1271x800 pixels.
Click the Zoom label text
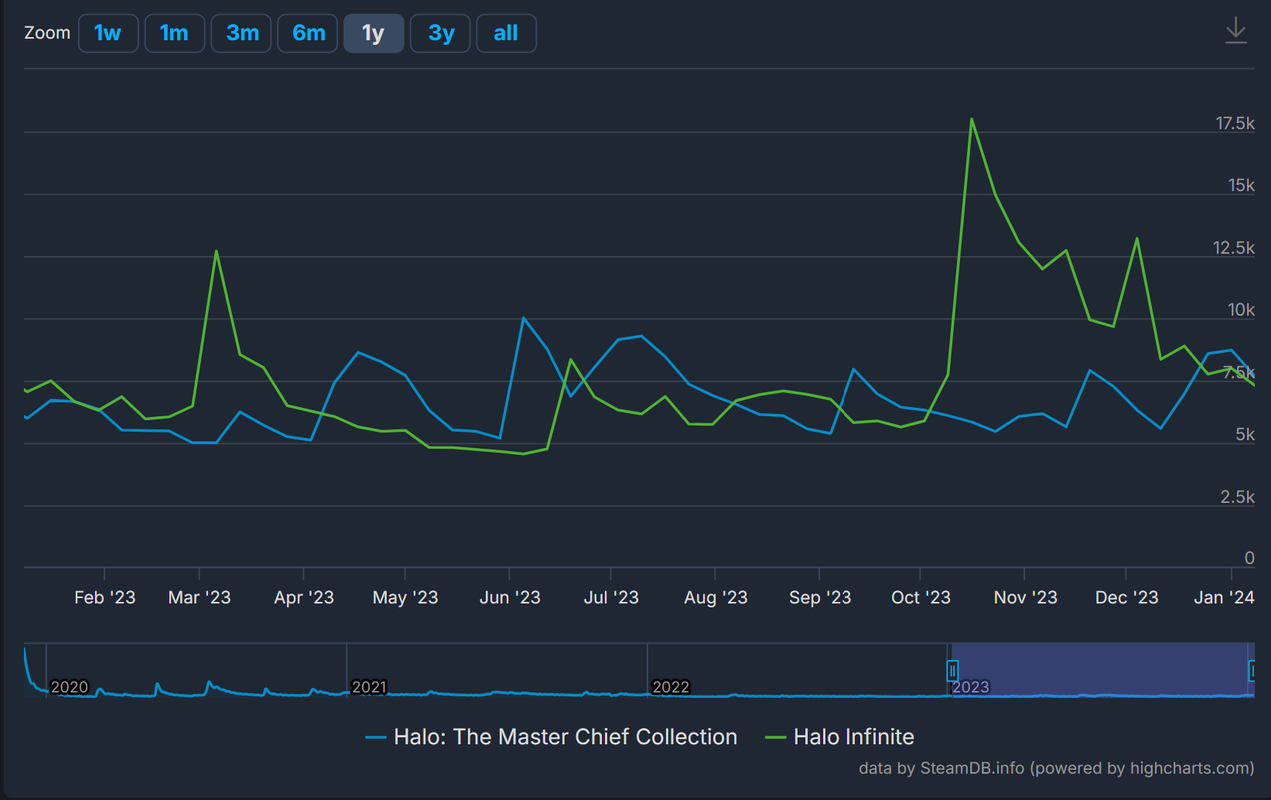(48, 33)
